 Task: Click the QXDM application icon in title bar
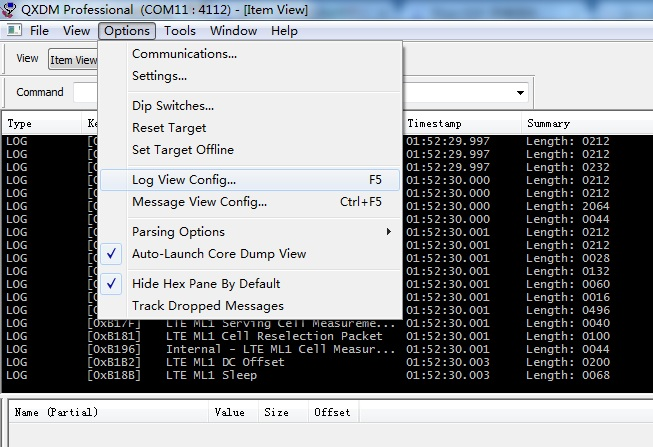8,10
